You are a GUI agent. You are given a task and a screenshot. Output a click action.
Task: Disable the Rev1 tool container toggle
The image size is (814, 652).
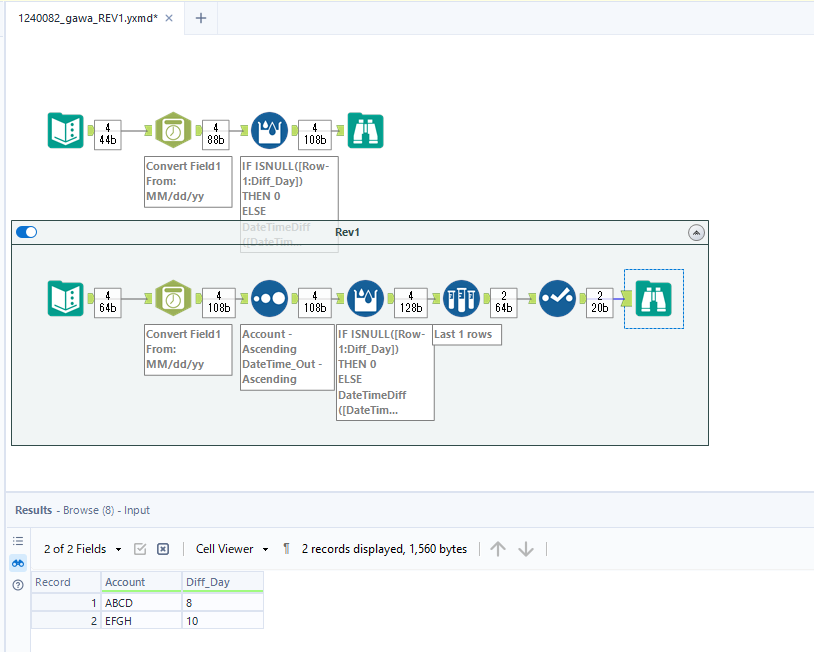pos(27,232)
